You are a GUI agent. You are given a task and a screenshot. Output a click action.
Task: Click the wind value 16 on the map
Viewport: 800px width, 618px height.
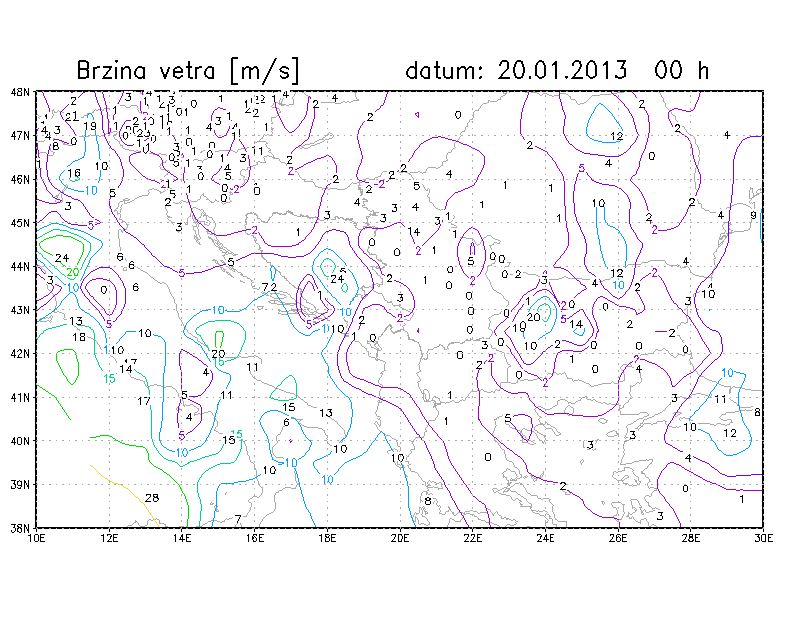(x=74, y=174)
